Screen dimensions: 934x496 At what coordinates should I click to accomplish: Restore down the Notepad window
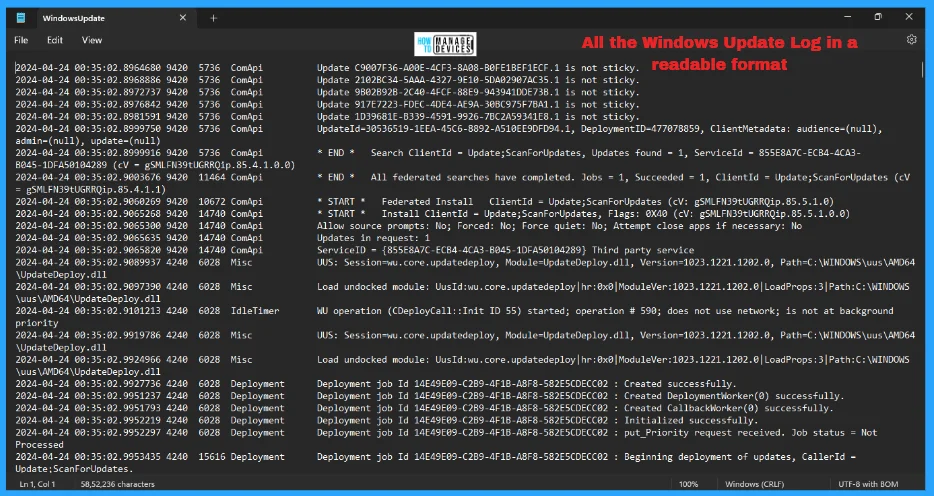(x=877, y=17)
